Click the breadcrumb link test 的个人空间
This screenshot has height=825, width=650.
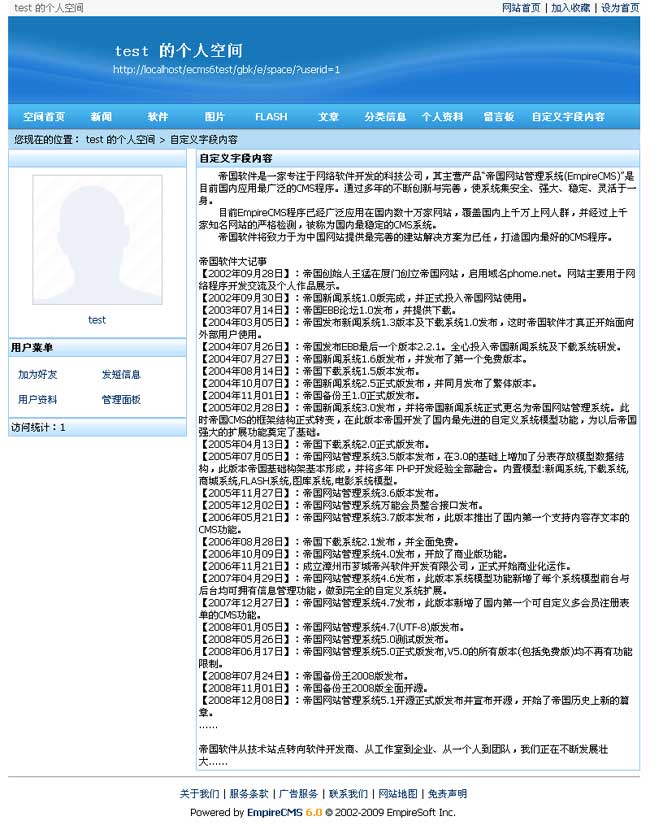click(x=120, y=140)
